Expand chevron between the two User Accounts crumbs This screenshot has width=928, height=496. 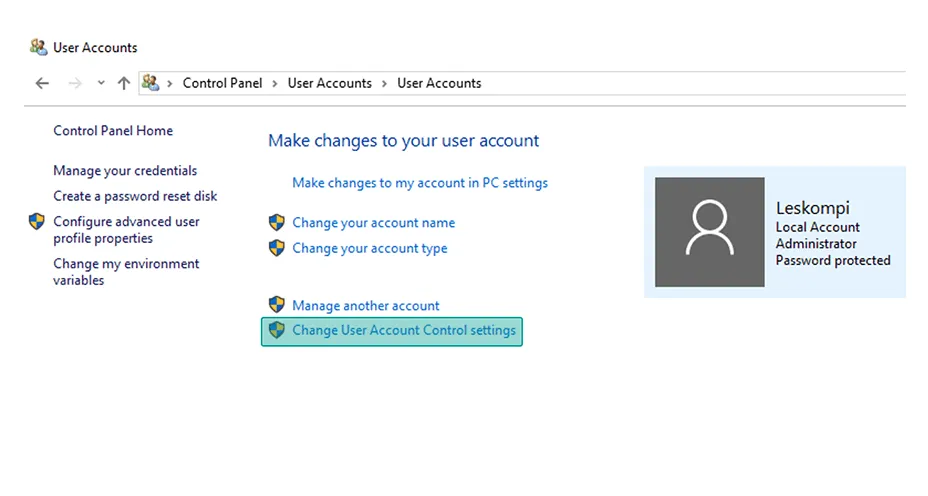pyautogui.click(x=384, y=83)
